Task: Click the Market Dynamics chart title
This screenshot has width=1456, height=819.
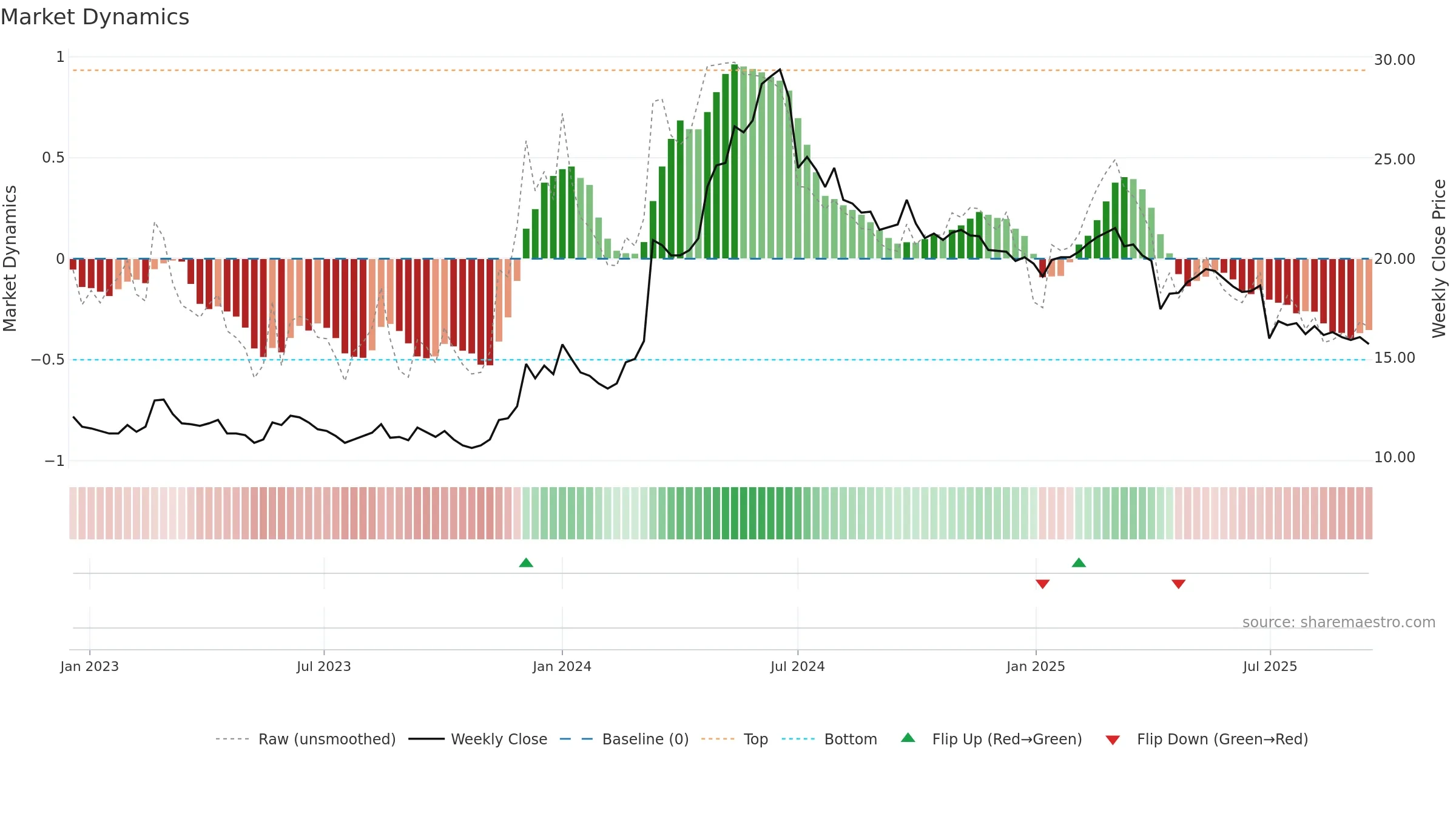Action: (x=95, y=17)
